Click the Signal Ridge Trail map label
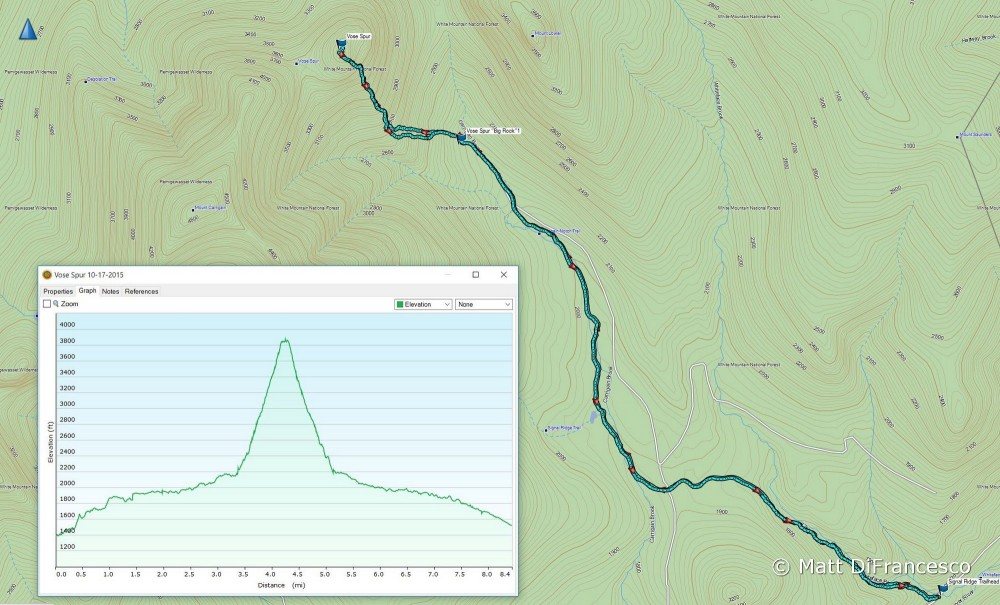 click(565, 428)
